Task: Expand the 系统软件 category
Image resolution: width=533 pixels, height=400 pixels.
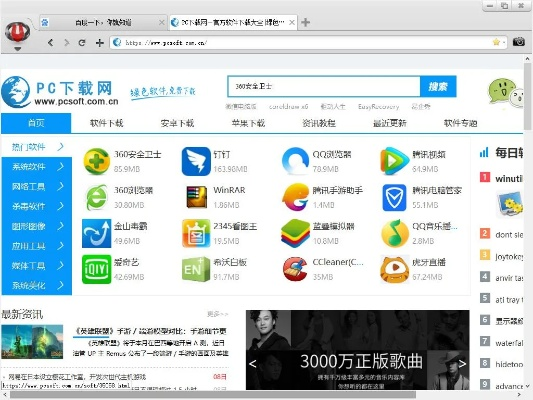Action: point(36,167)
